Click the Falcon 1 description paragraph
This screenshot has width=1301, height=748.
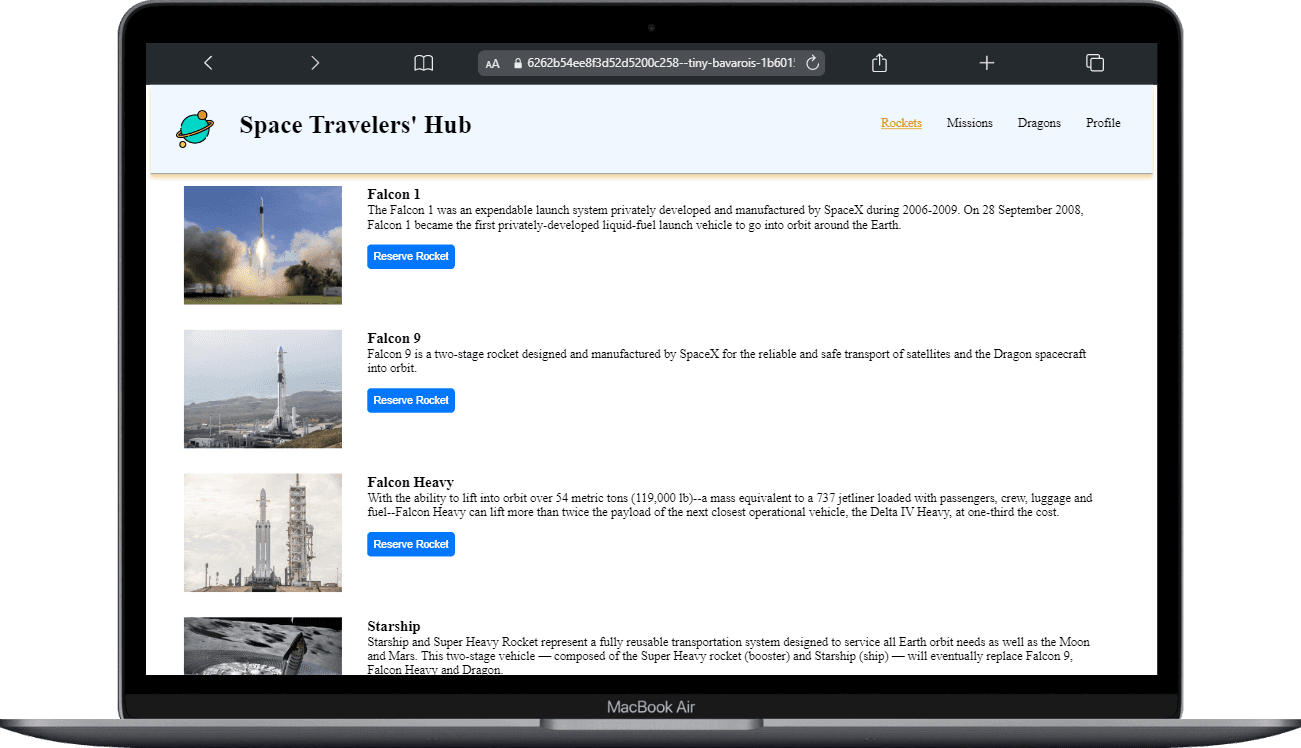725,218
